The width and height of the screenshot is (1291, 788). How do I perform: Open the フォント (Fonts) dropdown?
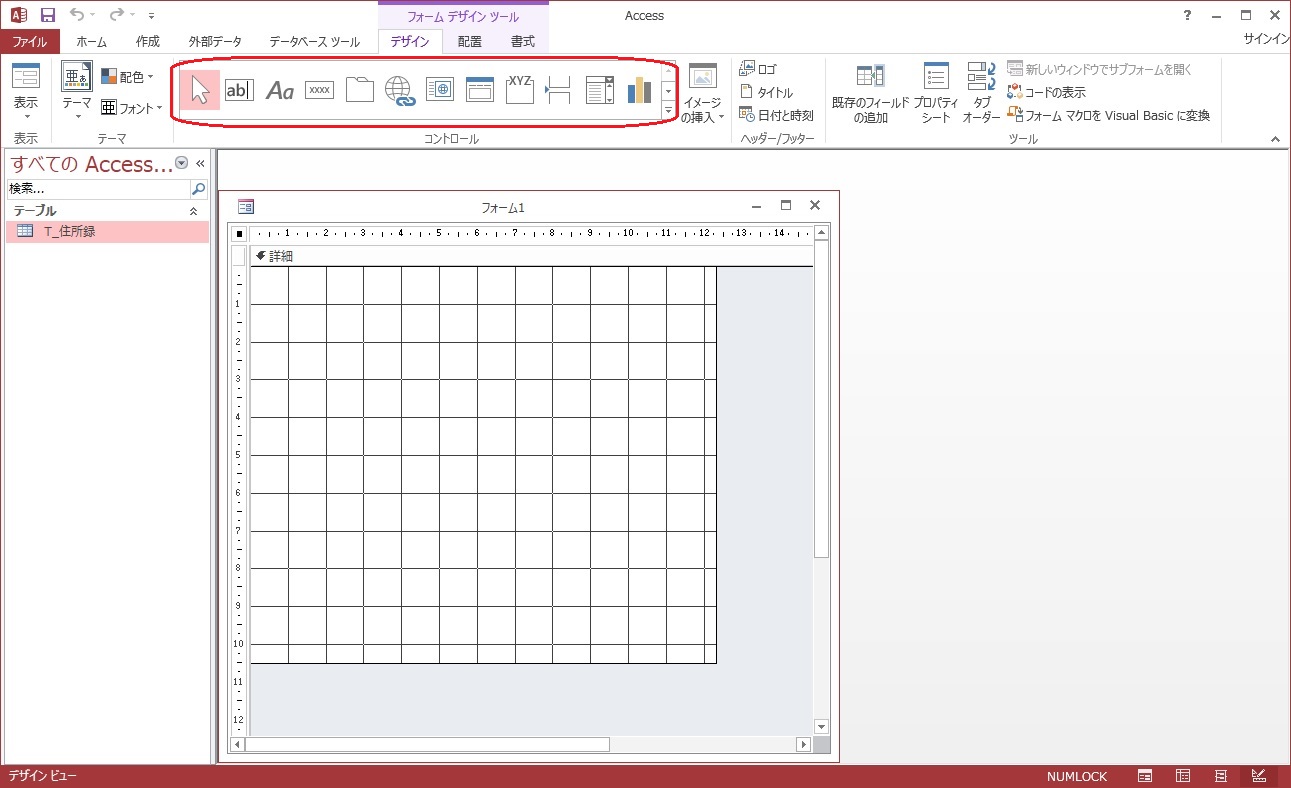coord(132,108)
